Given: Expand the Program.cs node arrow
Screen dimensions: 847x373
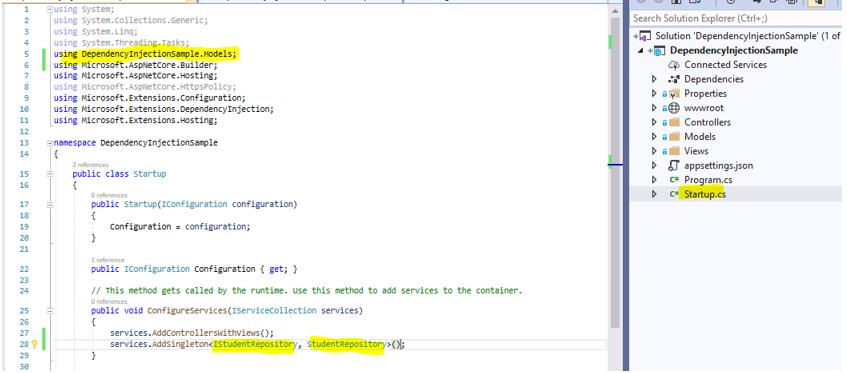Looking at the screenshot, I should point(655,180).
